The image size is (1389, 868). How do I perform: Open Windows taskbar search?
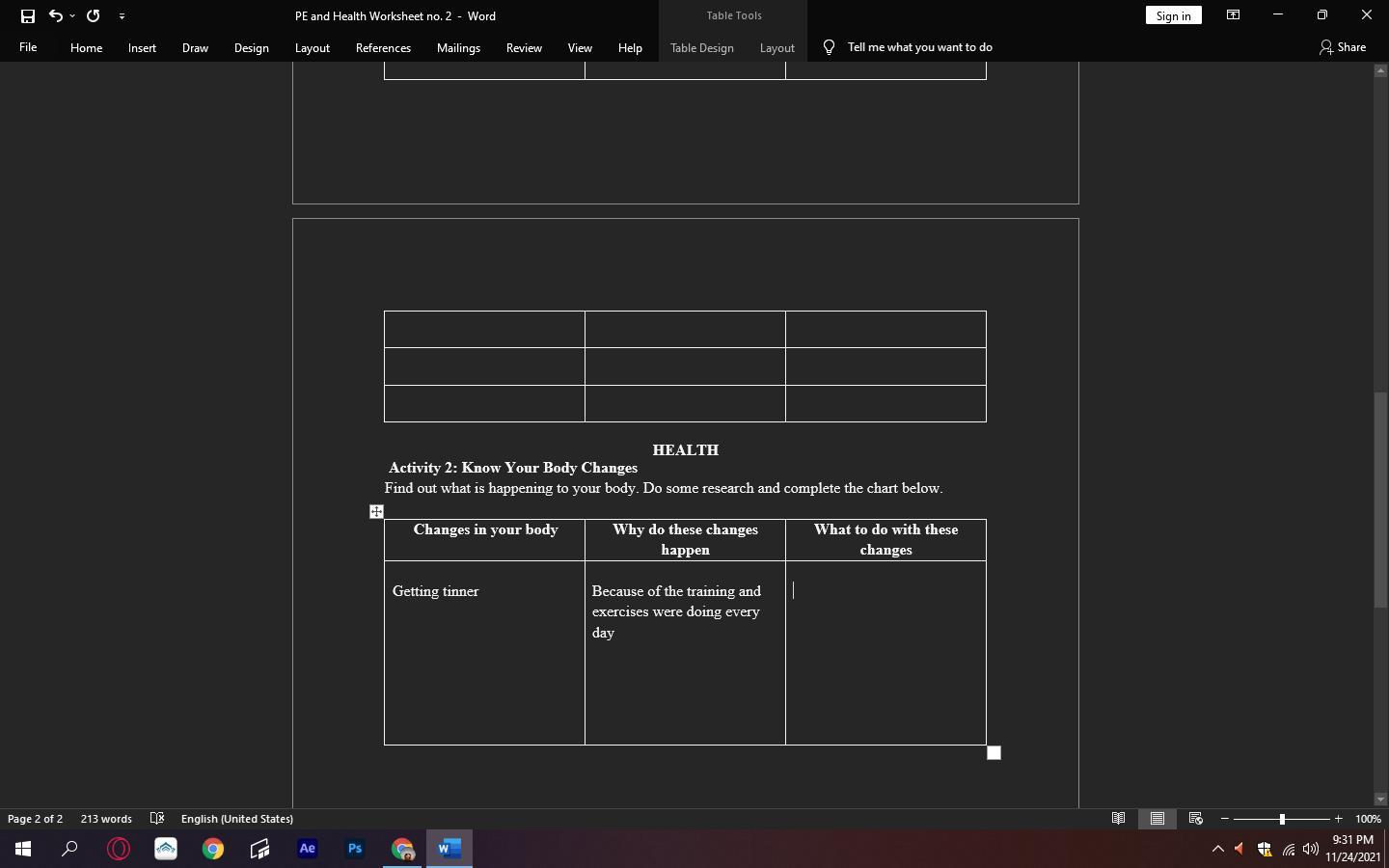coord(69,849)
